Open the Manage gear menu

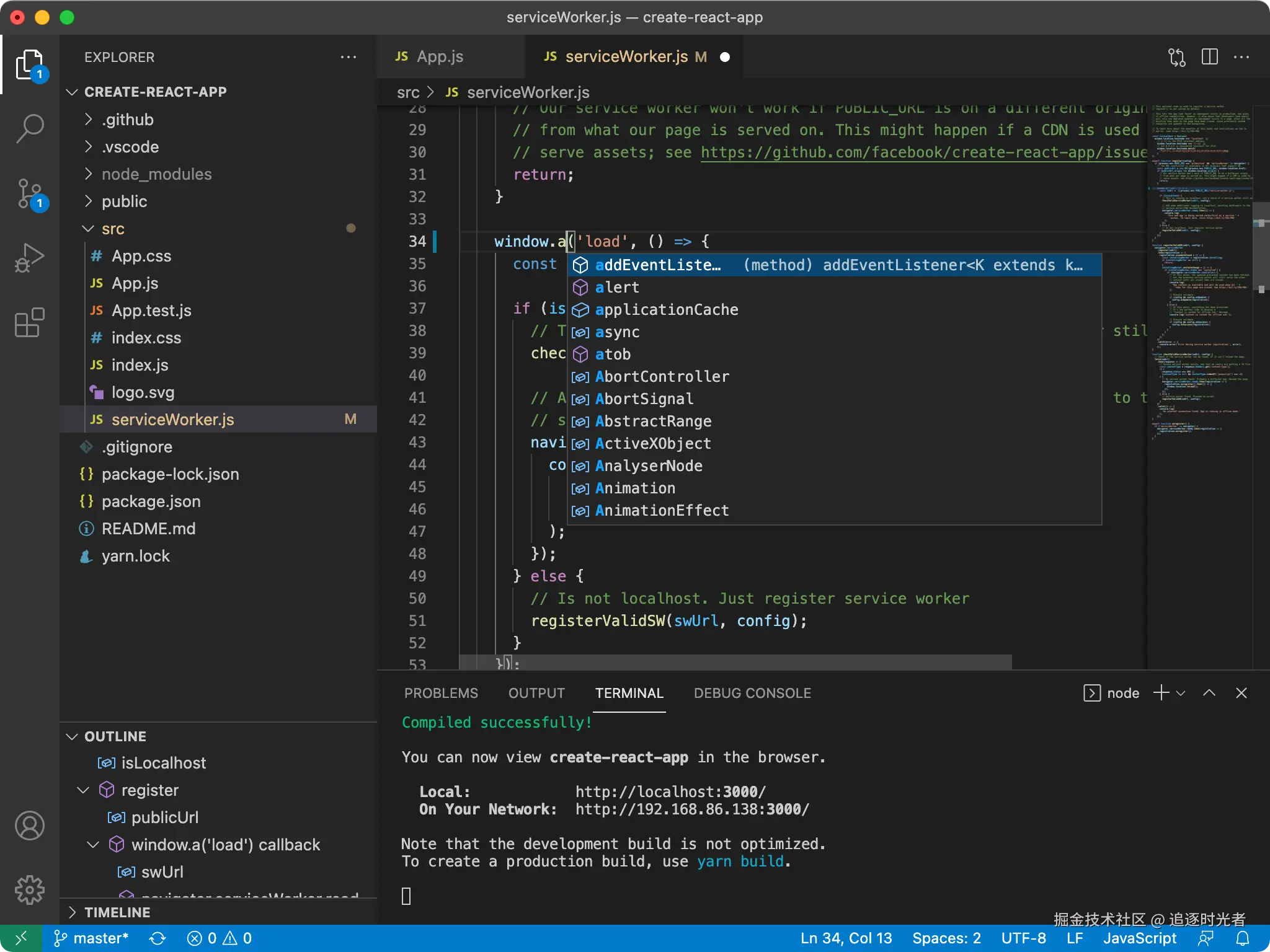pos(30,890)
